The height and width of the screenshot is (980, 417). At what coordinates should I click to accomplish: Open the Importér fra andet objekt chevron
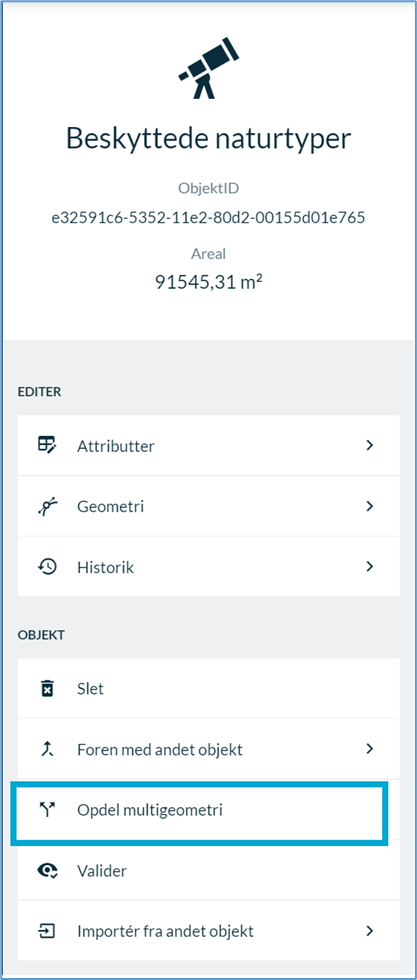pyautogui.click(x=369, y=931)
